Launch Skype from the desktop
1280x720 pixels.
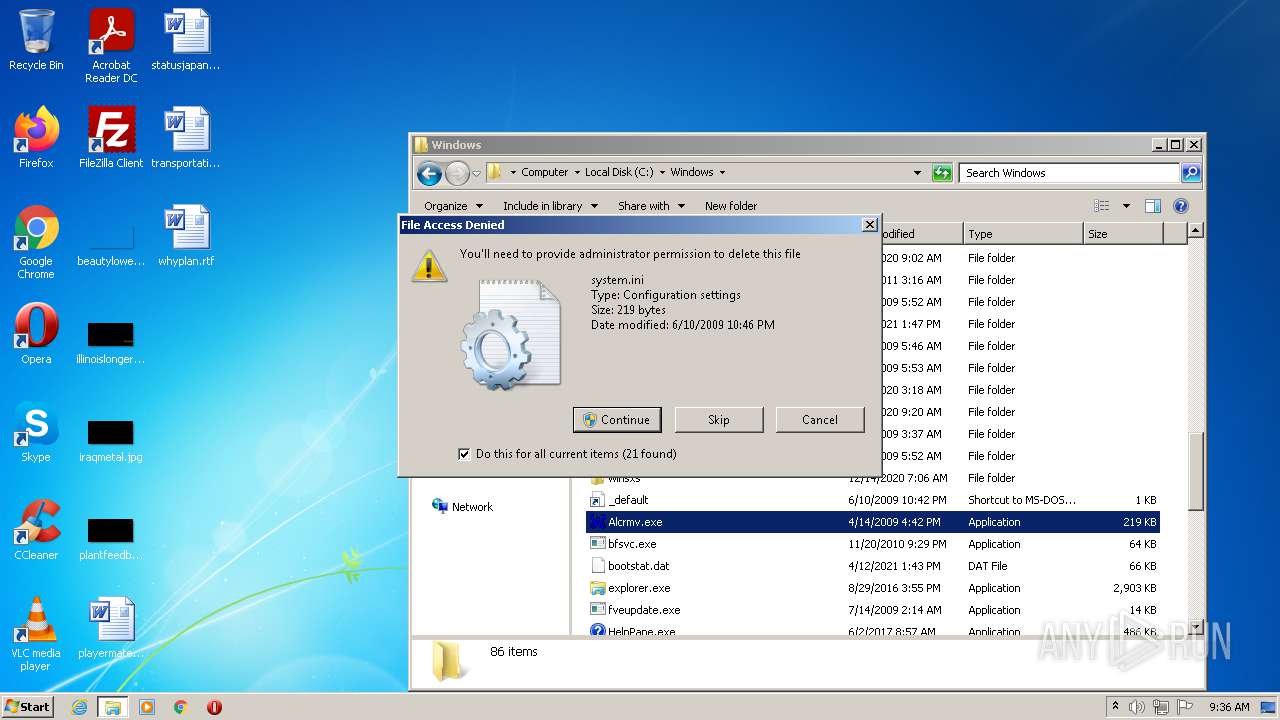(x=36, y=431)
